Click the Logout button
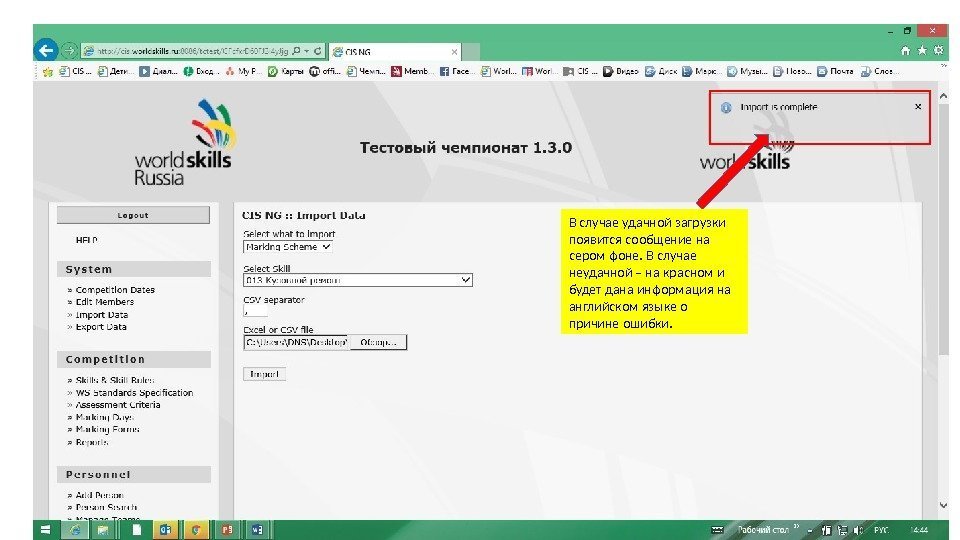The height and width of the screenshot is (540, 960). pos(133,215)
